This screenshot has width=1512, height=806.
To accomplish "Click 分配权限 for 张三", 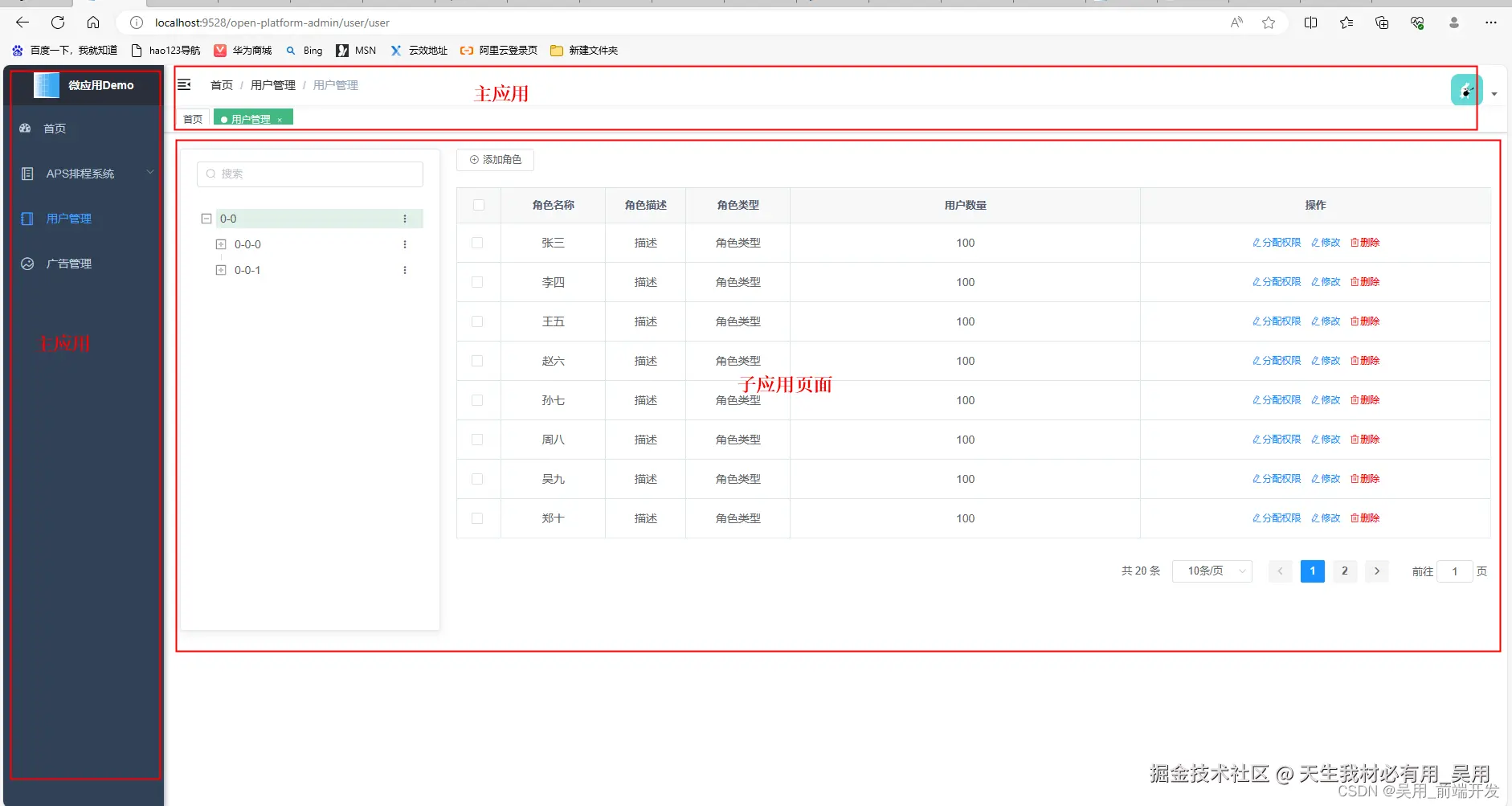I will click(1277, 243).
